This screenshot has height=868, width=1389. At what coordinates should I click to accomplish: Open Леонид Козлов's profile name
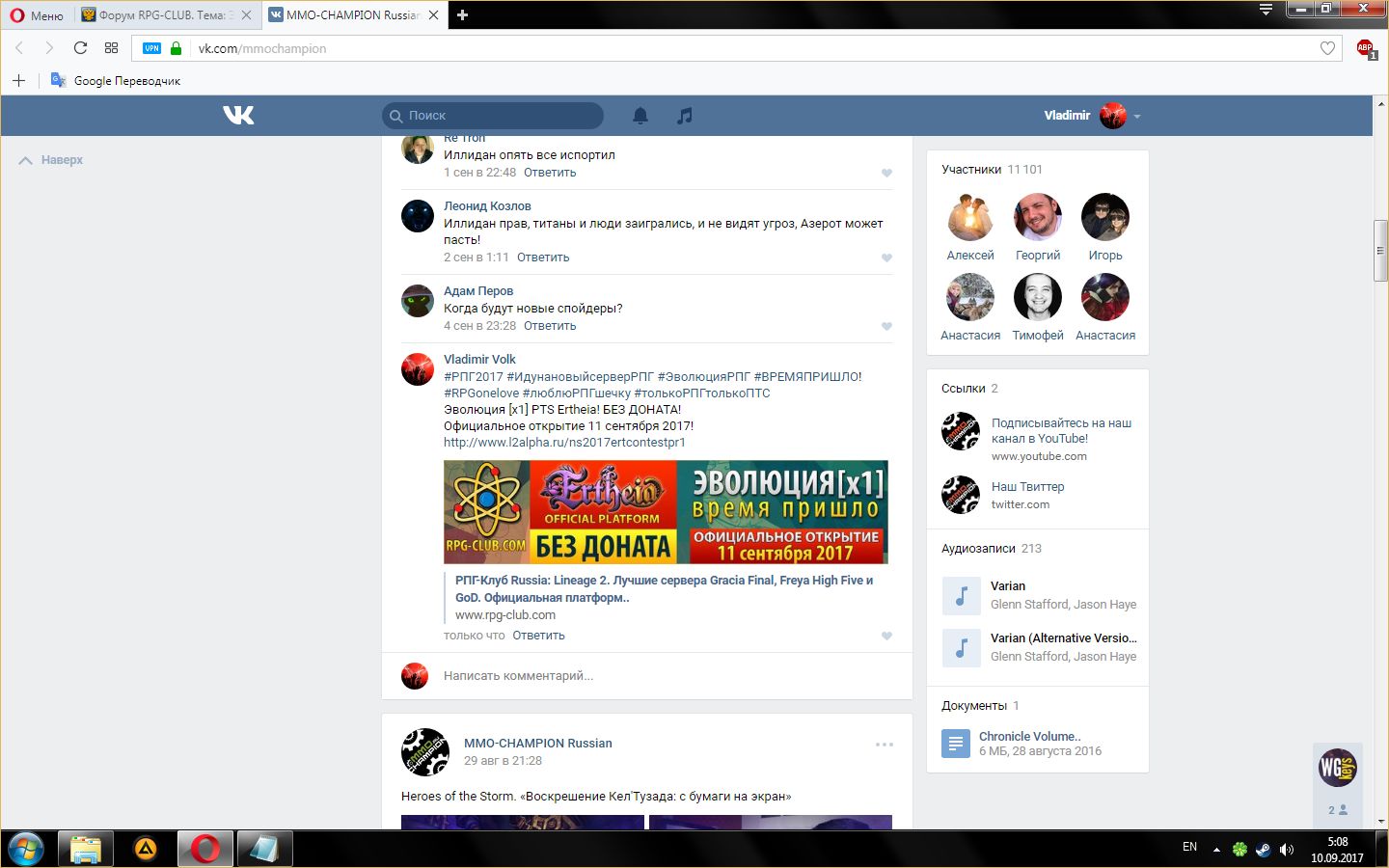(487, 206)
